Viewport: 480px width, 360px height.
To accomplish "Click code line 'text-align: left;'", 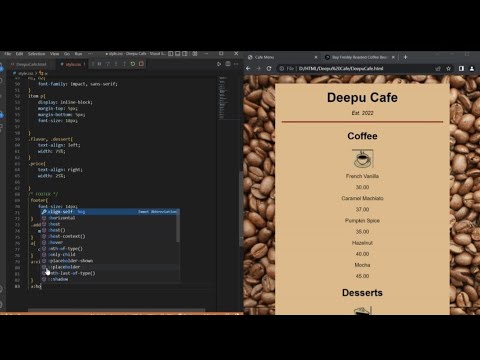I will pyautogui.click(x=59, y=145).
